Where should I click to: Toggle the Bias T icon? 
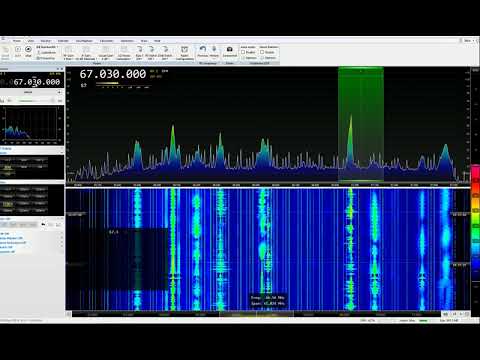pos(139,53)
